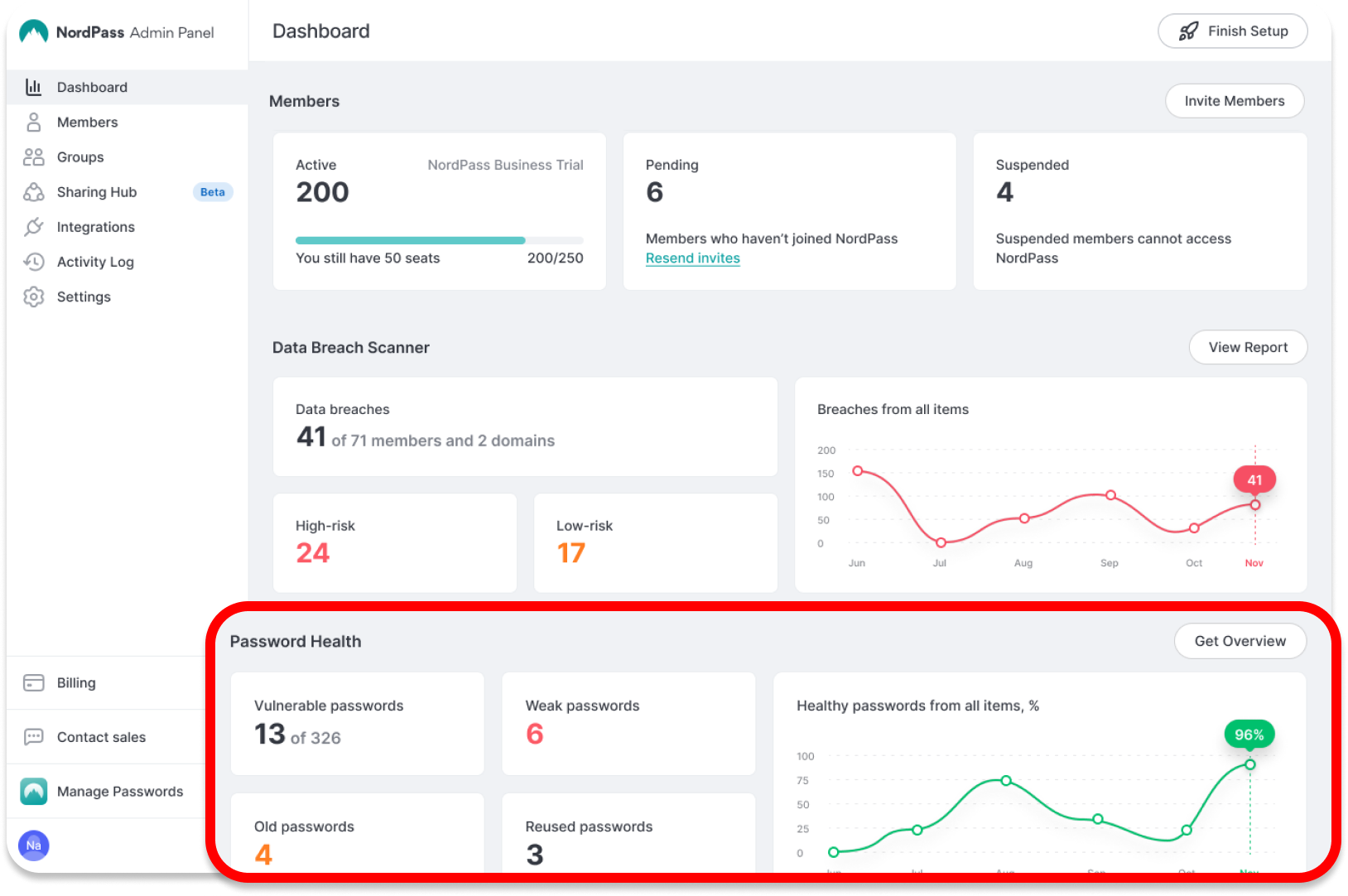This screenshot has width=1348, height=896.
Task: View the Activity Log page
Action: [x=127, y=262]
